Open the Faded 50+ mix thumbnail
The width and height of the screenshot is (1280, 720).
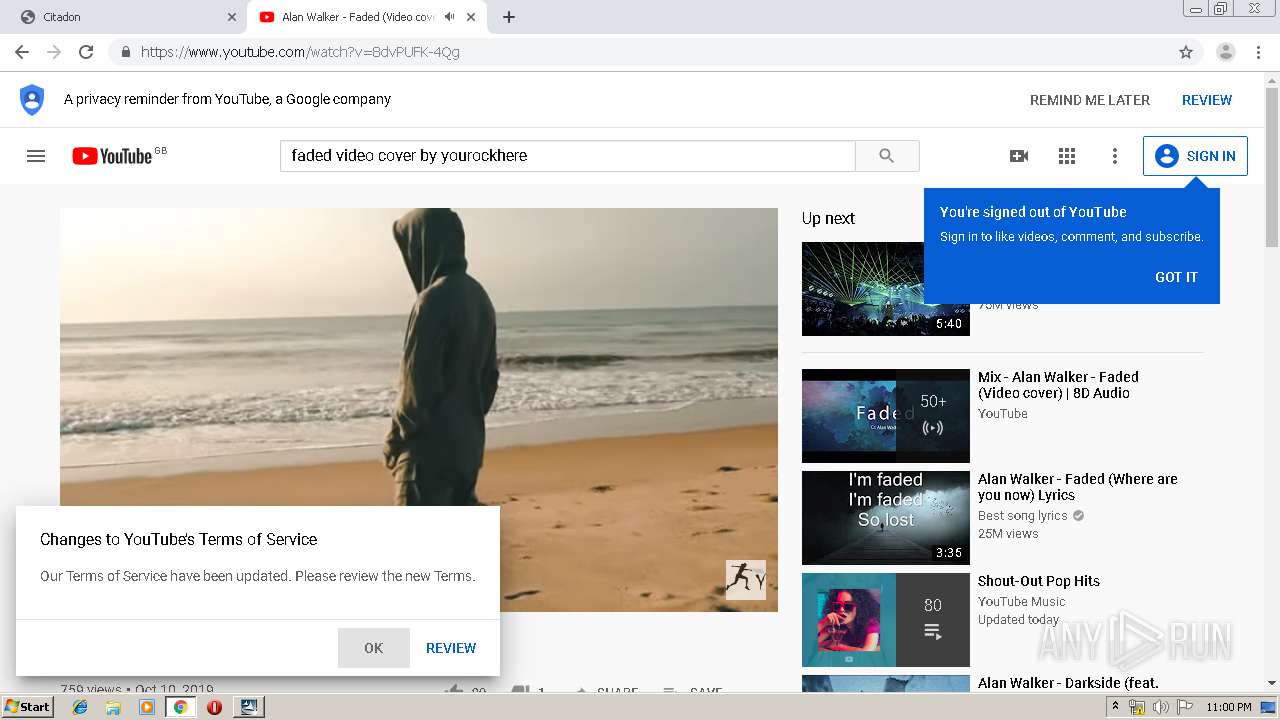click(x=886, y=416)
